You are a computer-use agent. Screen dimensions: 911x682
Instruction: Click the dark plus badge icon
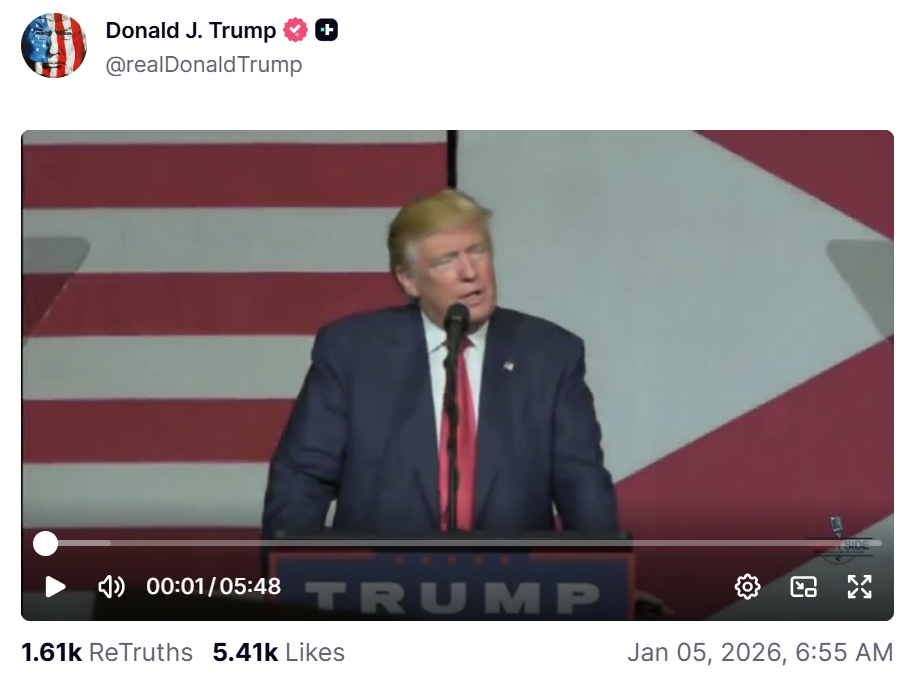coord(327,30)
